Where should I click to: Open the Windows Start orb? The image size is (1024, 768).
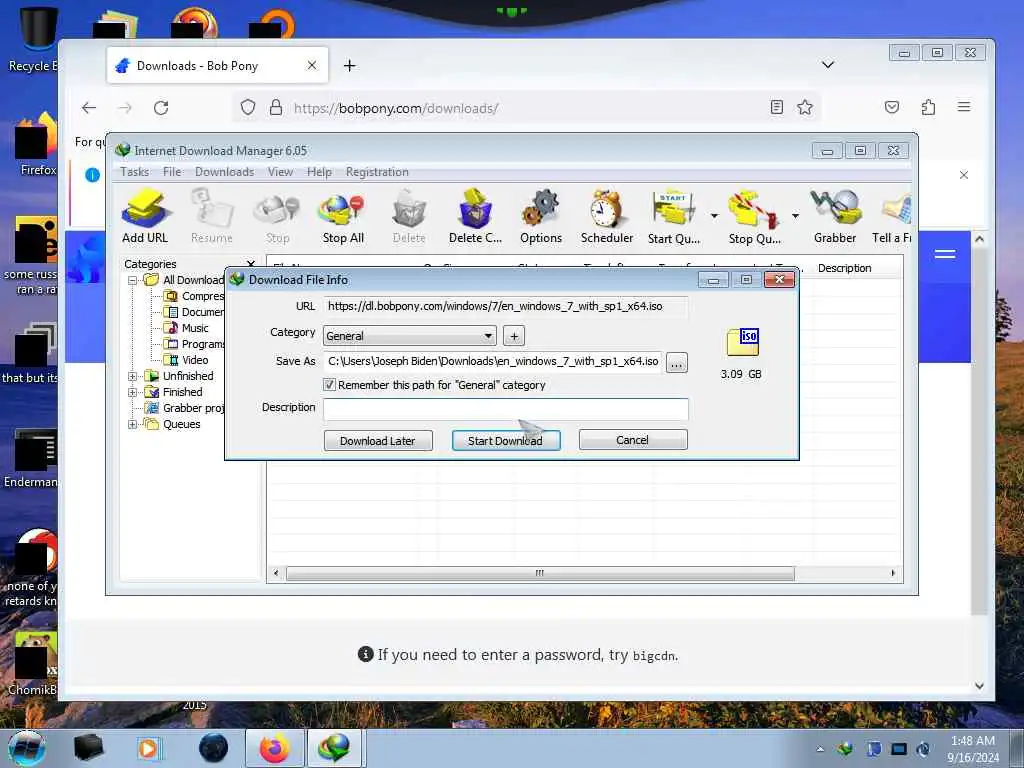pyautogui.click(x=27, y=748)
